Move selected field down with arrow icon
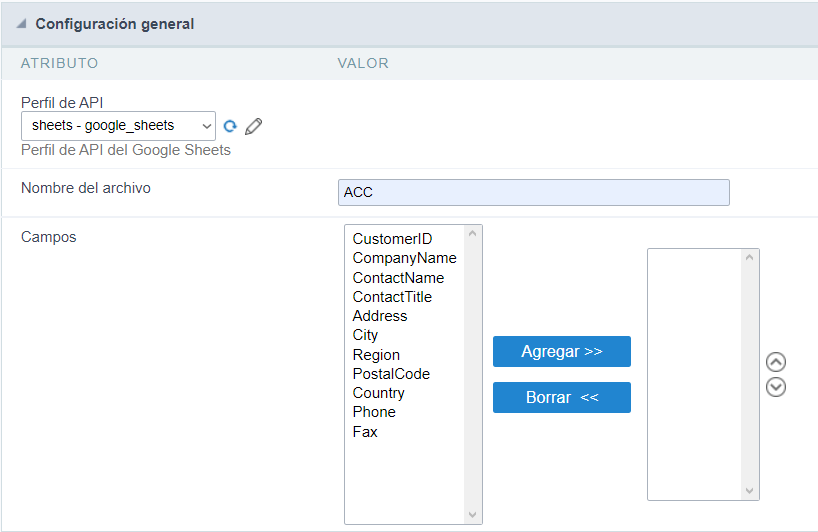 pyautogui.click(x=776, y=387)
